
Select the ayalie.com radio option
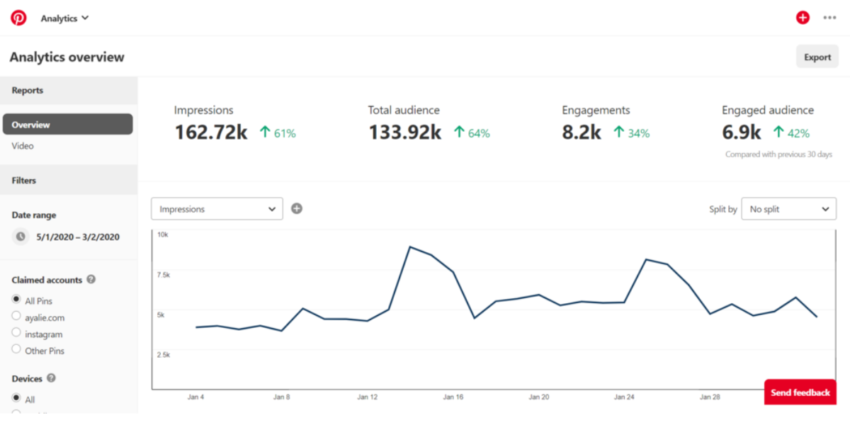point(16,316)
